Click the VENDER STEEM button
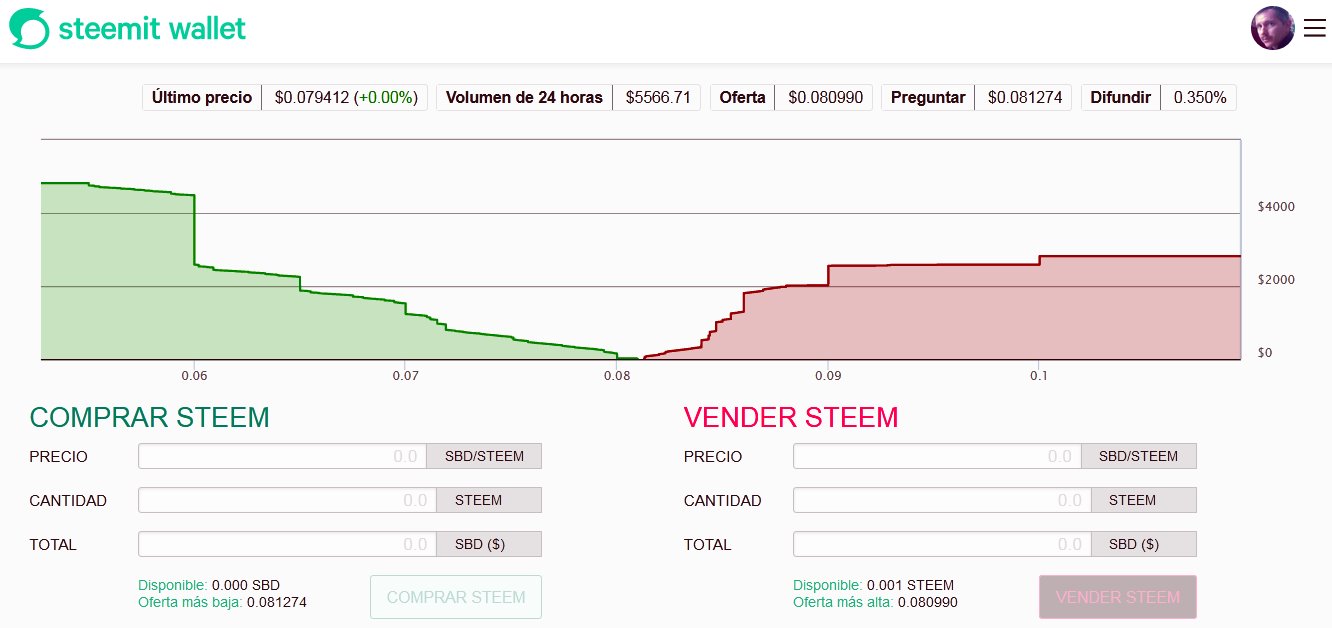The image size is (1332, 628). [1118, 597]
